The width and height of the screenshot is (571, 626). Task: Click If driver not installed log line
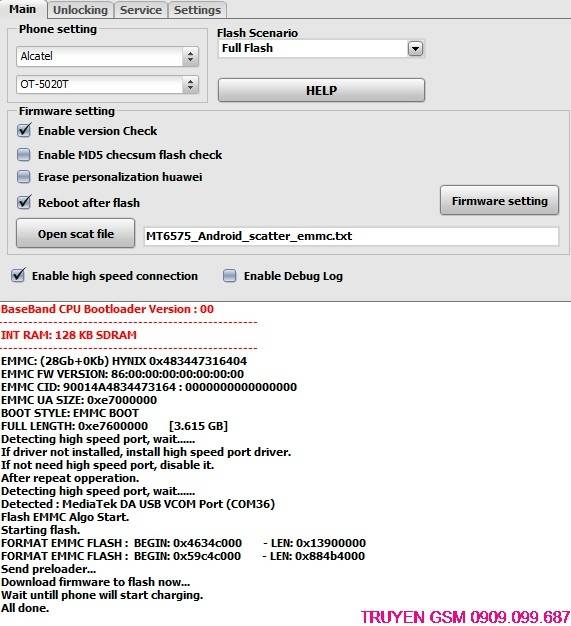coord(146,452)
